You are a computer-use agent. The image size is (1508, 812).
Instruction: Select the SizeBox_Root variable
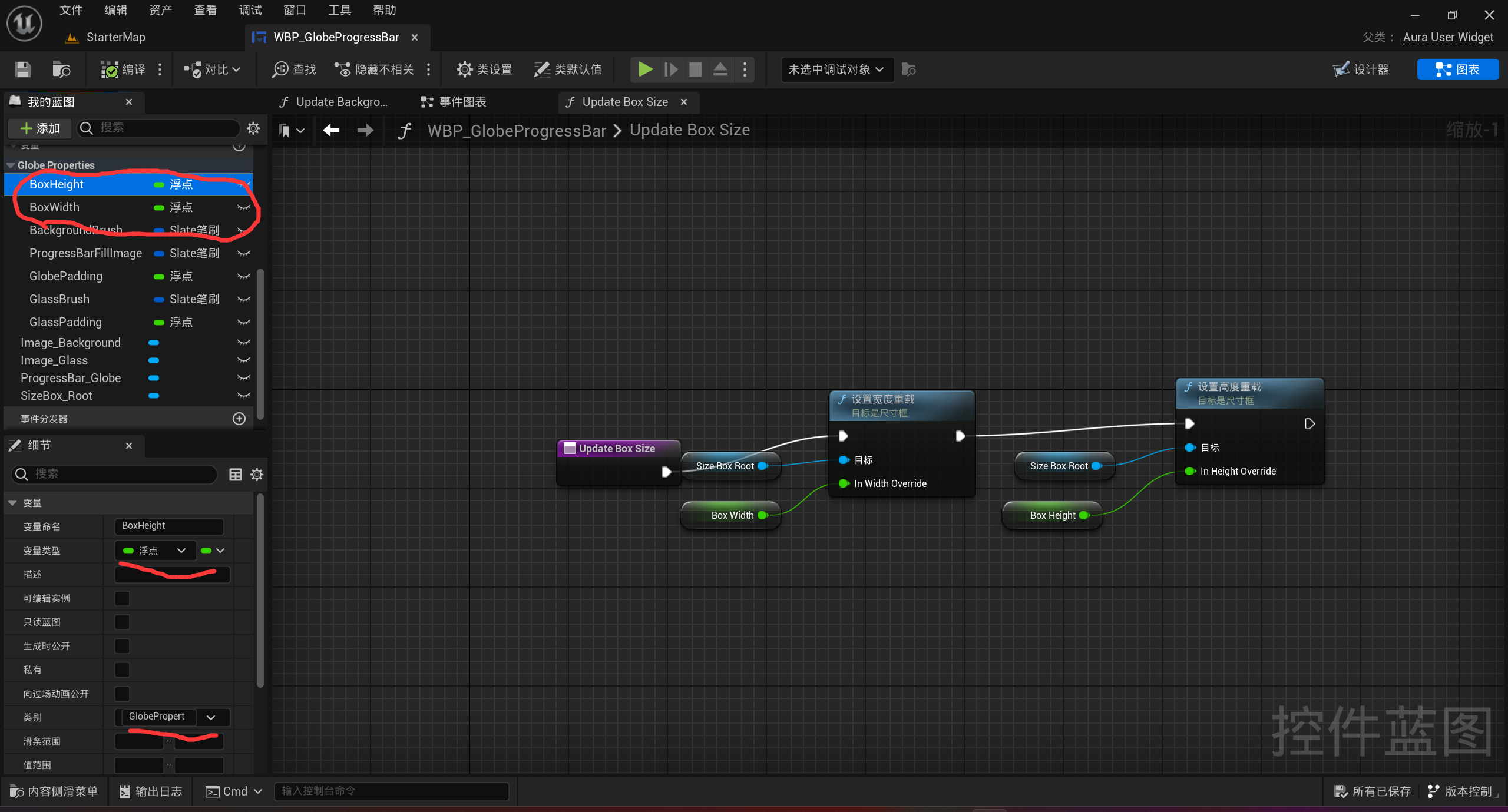[128, 396]
